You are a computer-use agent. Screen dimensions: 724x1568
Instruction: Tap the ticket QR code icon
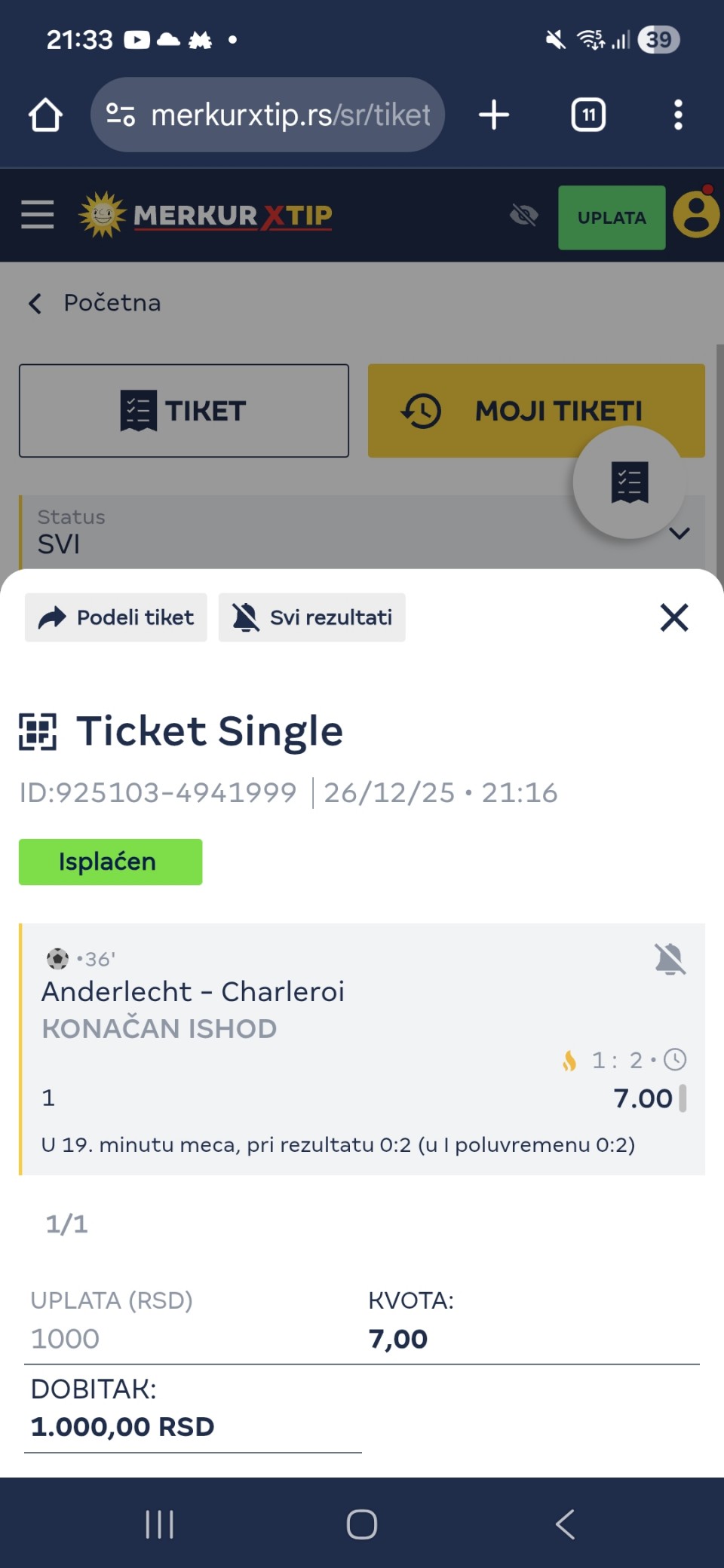point(38,732)
